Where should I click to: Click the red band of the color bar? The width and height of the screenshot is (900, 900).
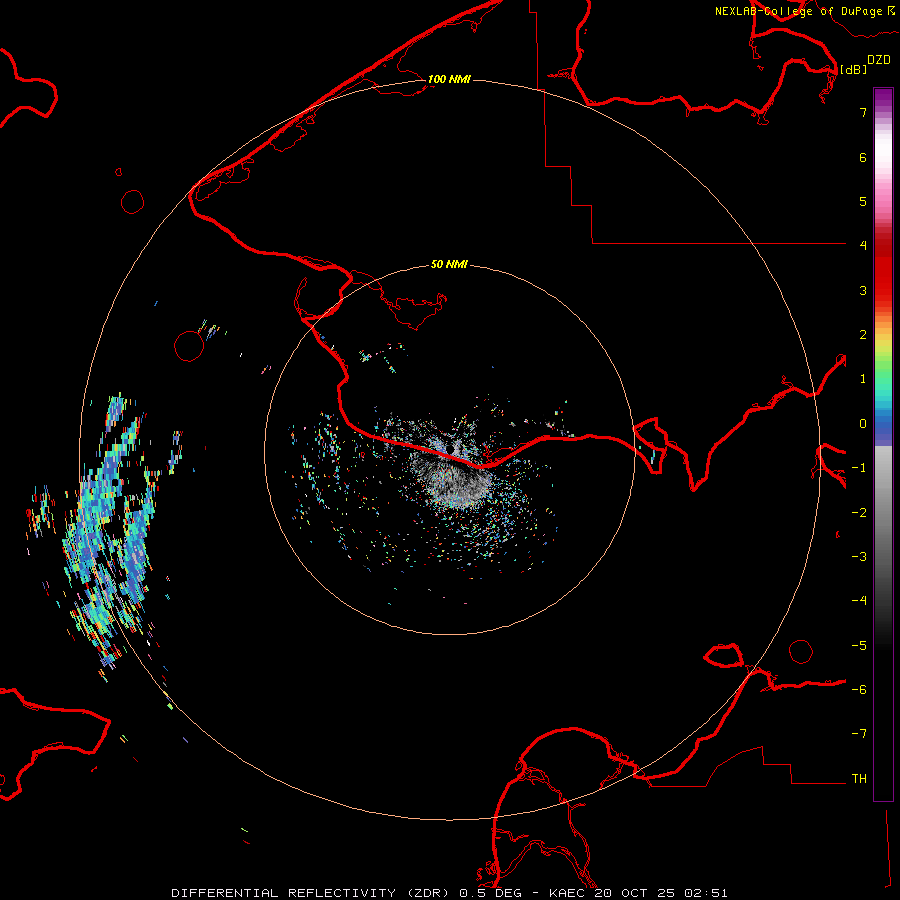point(883,270)
